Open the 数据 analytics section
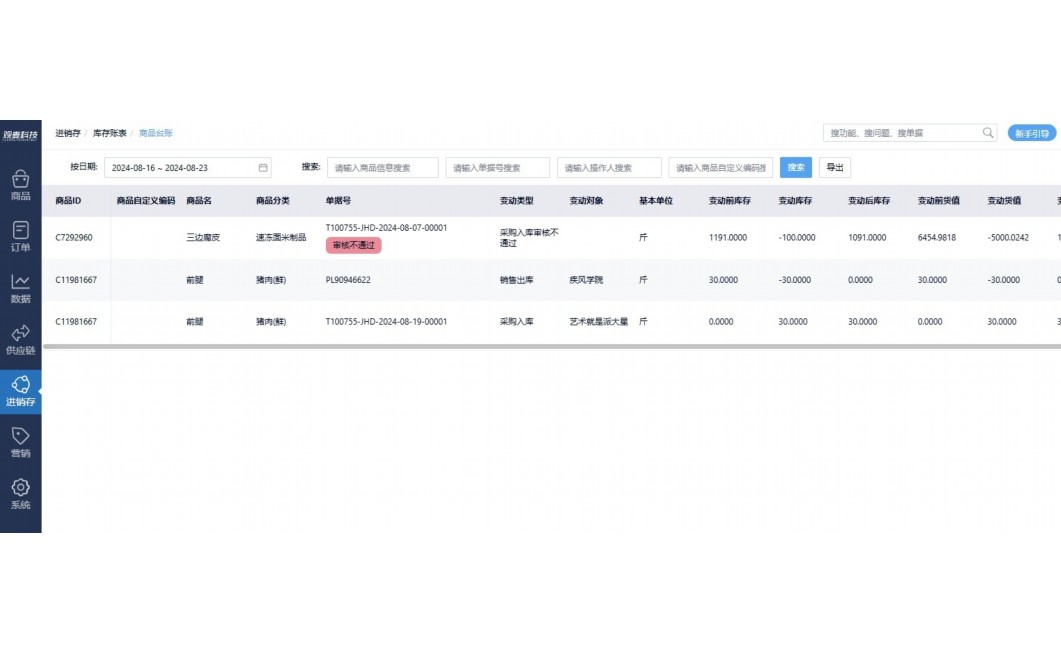Viewport: 1061px width, 653px height. 20,288
